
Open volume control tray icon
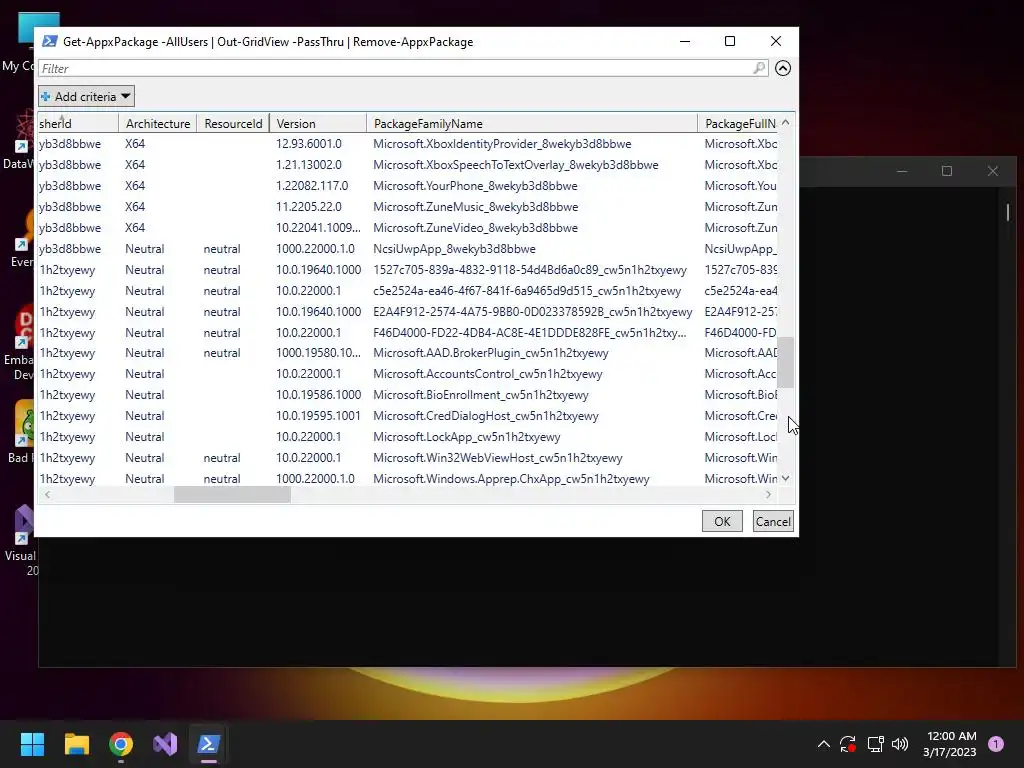(x=900, y=744)
